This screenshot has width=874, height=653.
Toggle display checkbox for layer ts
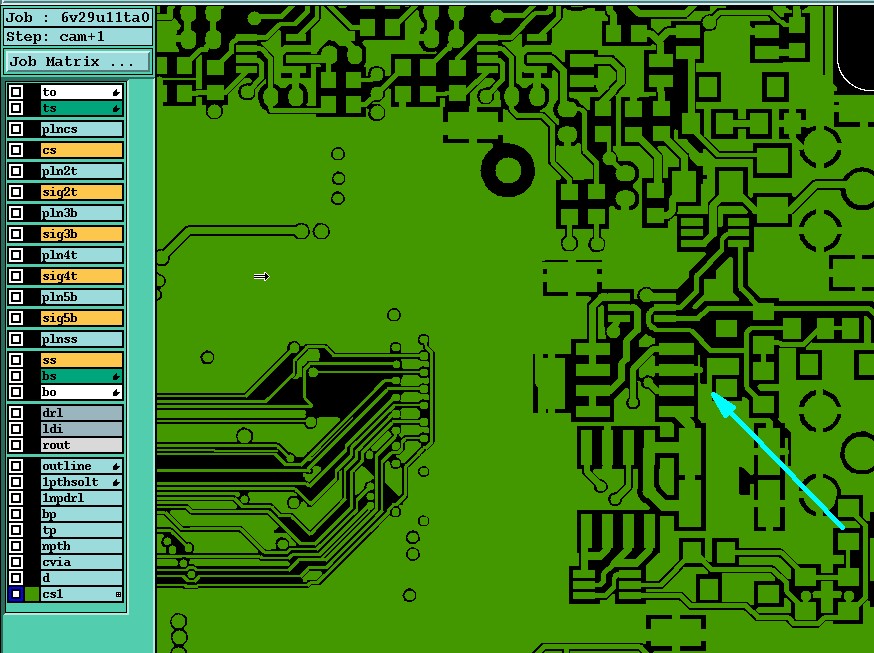tap(16, 108)
